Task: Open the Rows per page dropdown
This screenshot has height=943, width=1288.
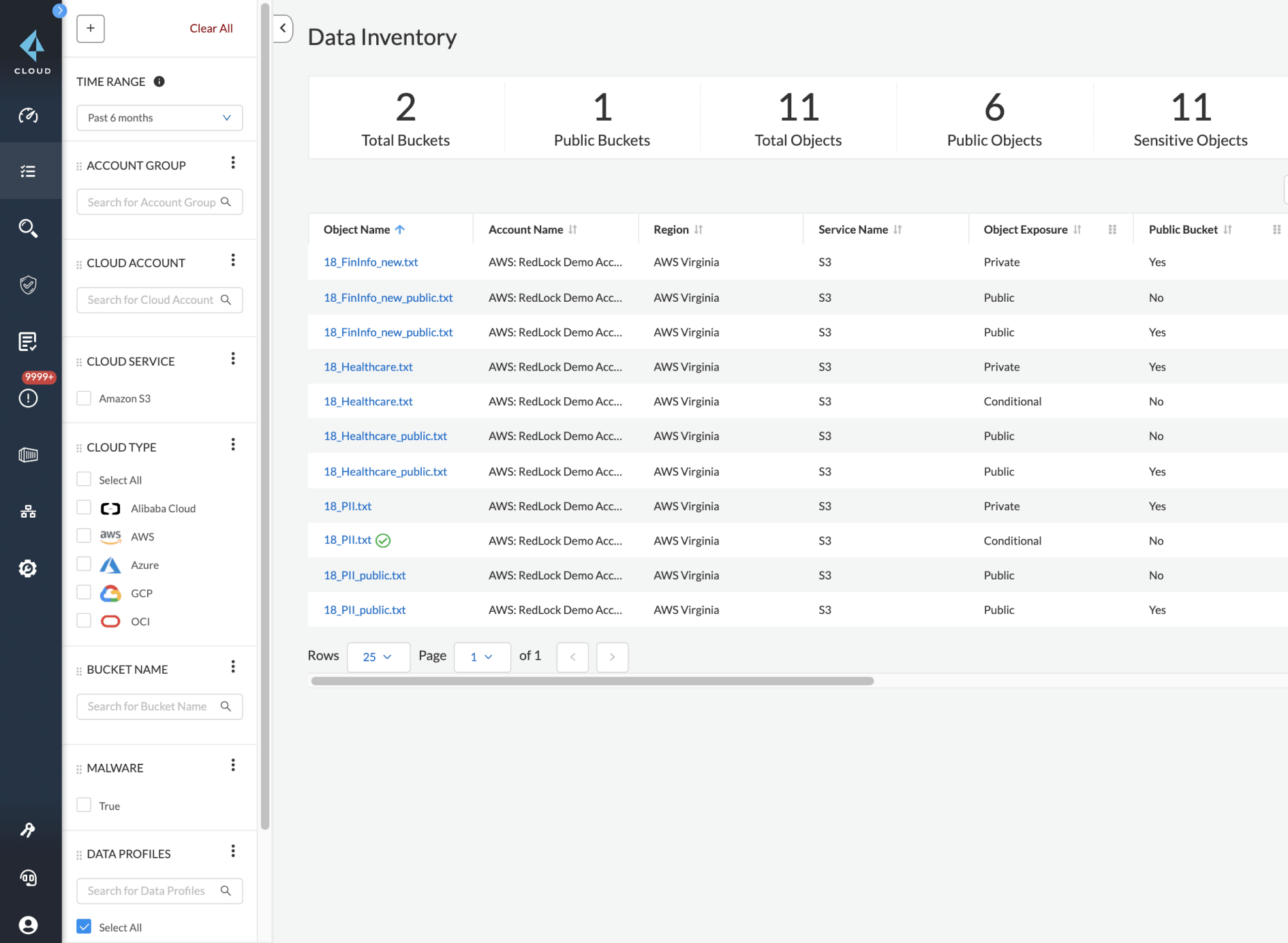Action: pyautogui.click(x=378, y=657)
